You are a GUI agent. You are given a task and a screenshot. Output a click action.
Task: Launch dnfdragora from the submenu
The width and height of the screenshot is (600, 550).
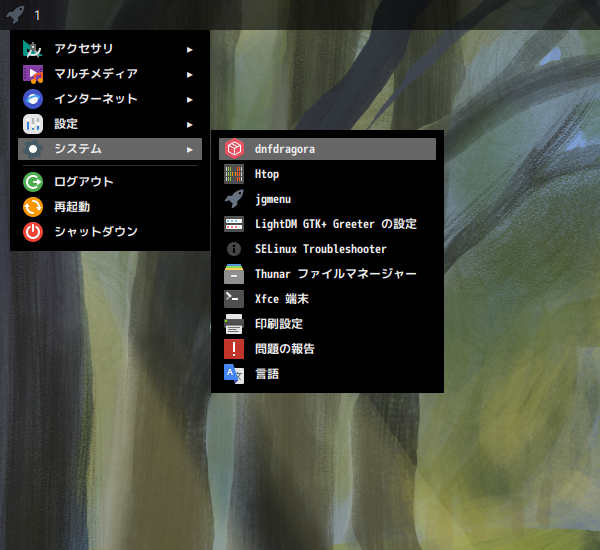tap(327, 149)
